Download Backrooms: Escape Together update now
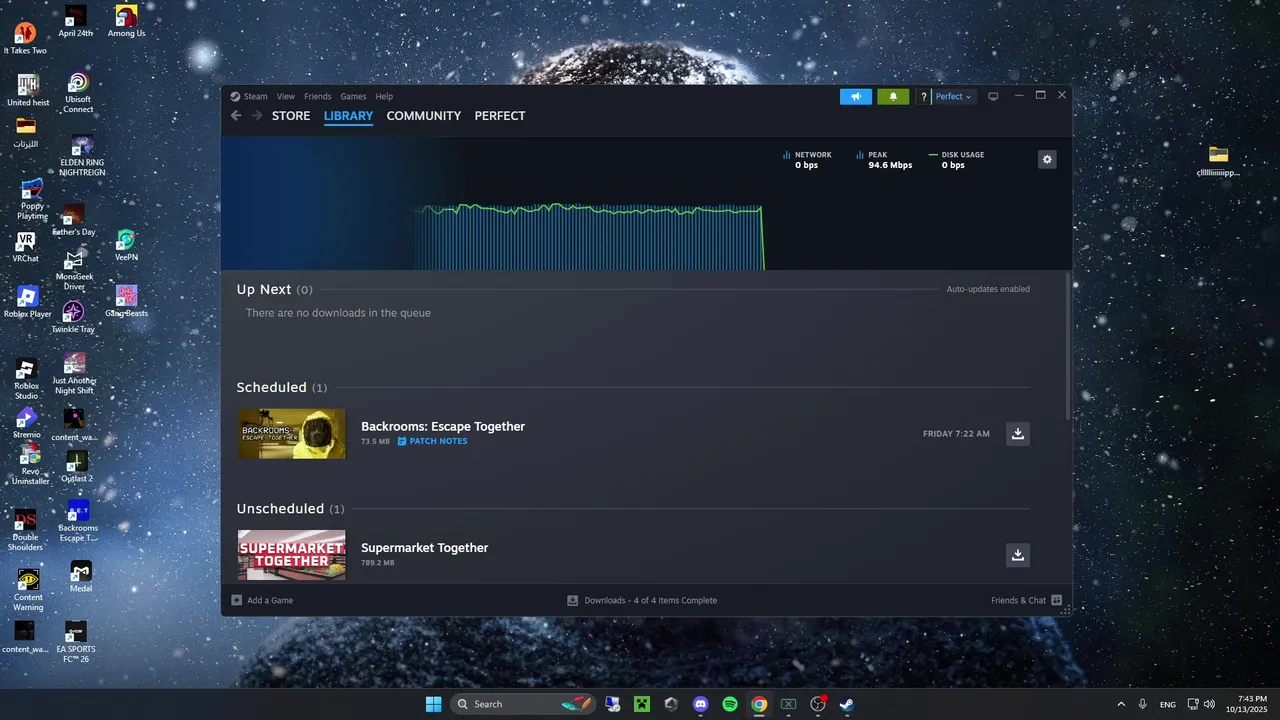1280x720 pixels. 1018,433
